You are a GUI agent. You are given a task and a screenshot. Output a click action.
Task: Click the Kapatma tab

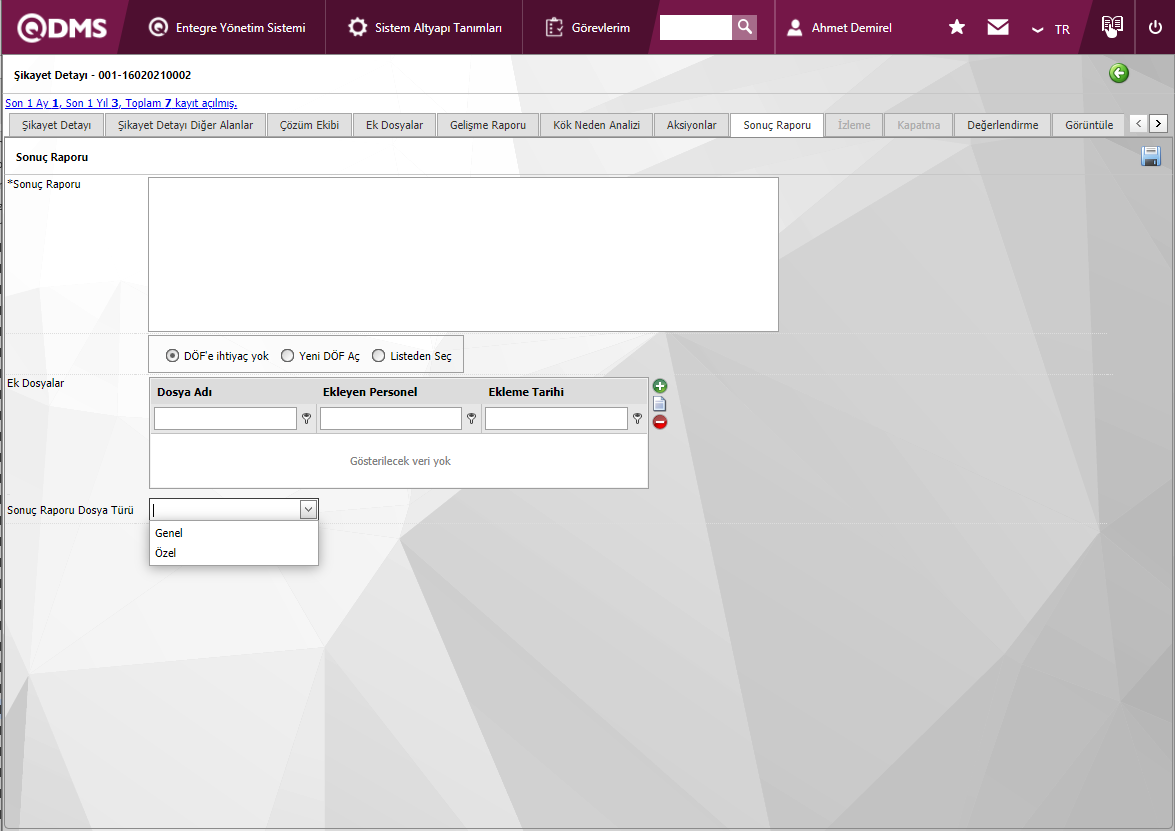(918, 125)
